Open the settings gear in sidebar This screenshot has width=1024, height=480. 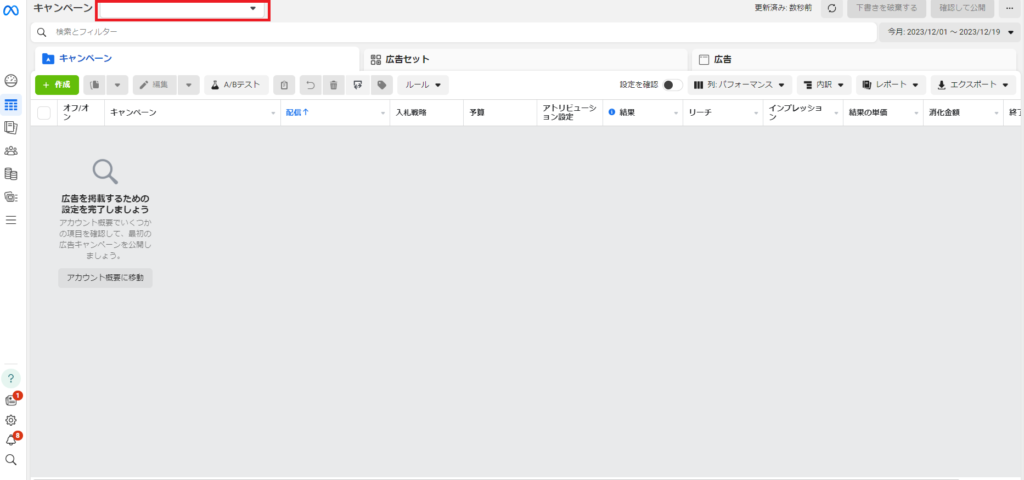coord(11,420)
